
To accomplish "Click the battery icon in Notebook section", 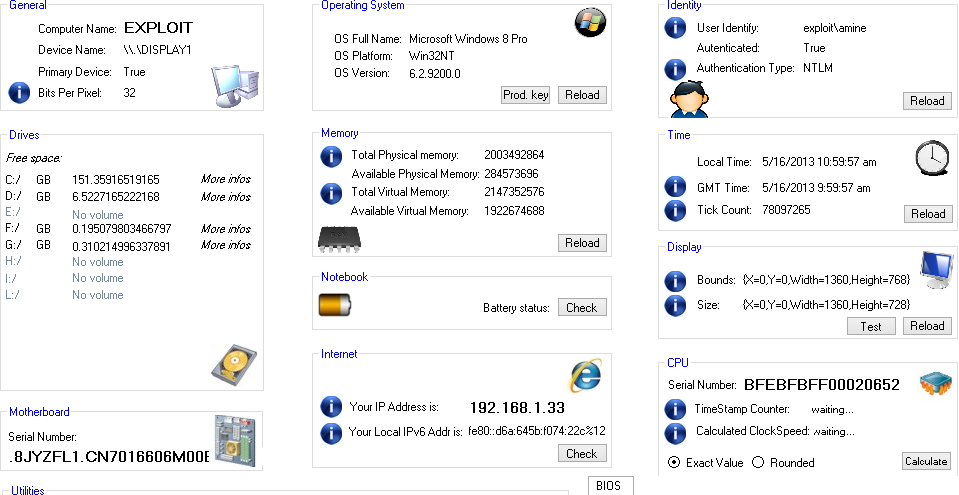I will 335,306.
